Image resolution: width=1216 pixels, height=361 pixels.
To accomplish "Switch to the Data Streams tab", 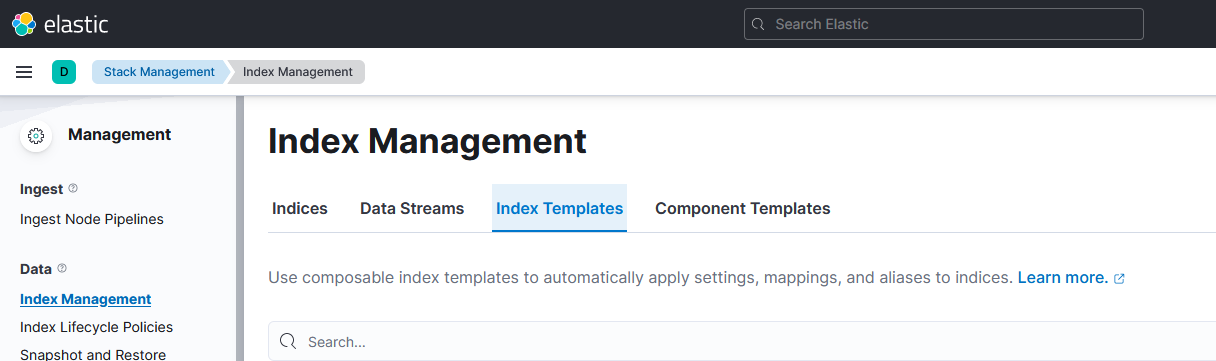I will [x=412, y=208].
